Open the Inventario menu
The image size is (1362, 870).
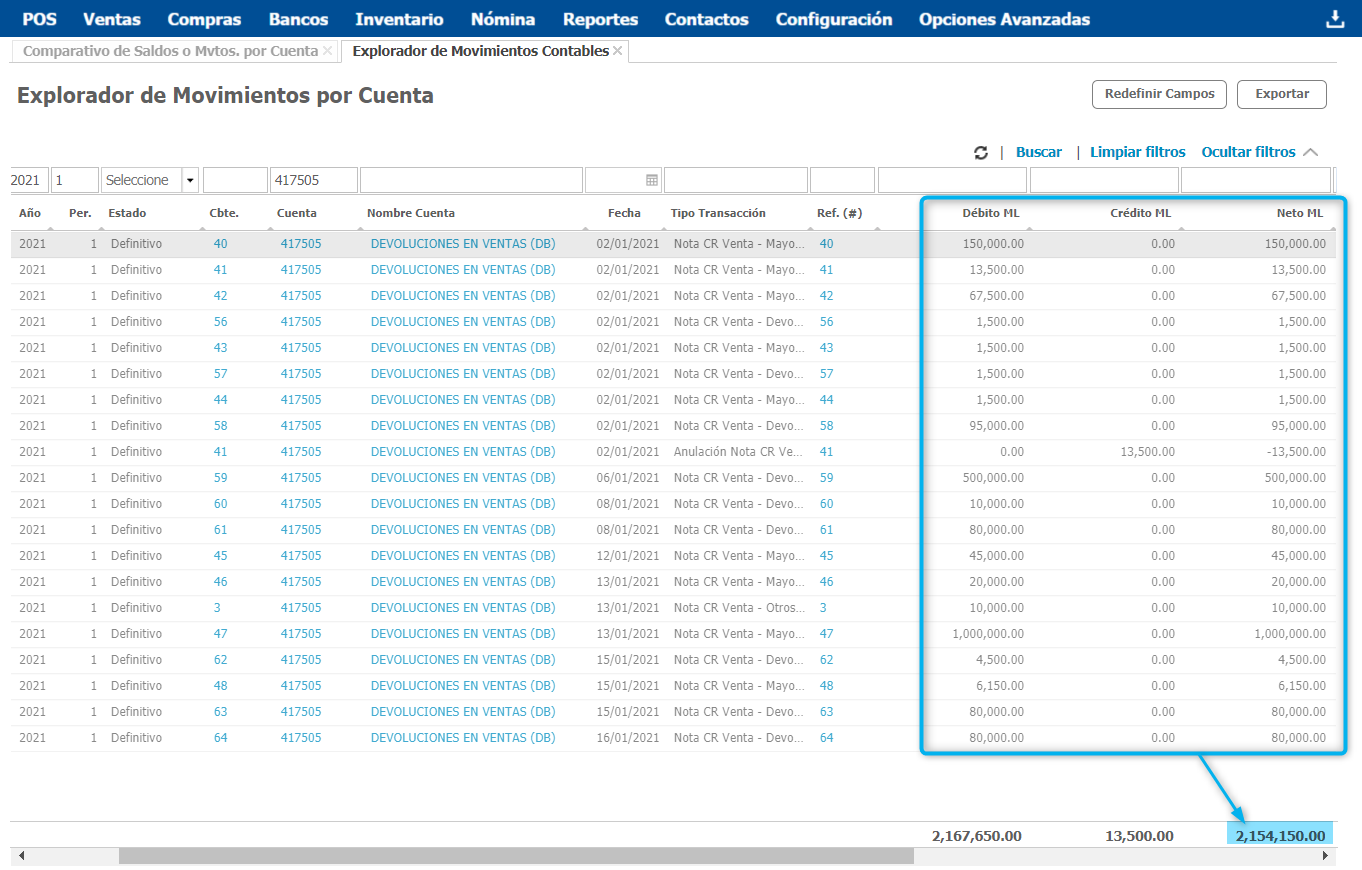click(399, 19)
